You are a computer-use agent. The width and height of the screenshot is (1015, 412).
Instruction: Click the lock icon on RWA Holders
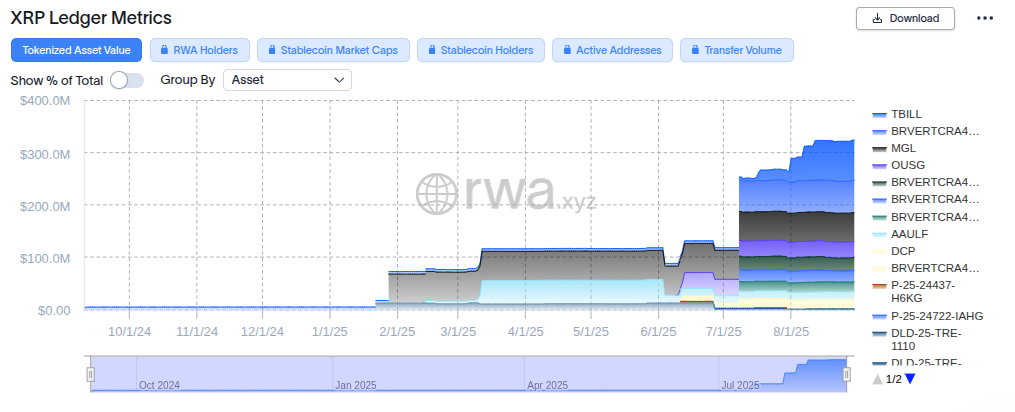[164, 50]
